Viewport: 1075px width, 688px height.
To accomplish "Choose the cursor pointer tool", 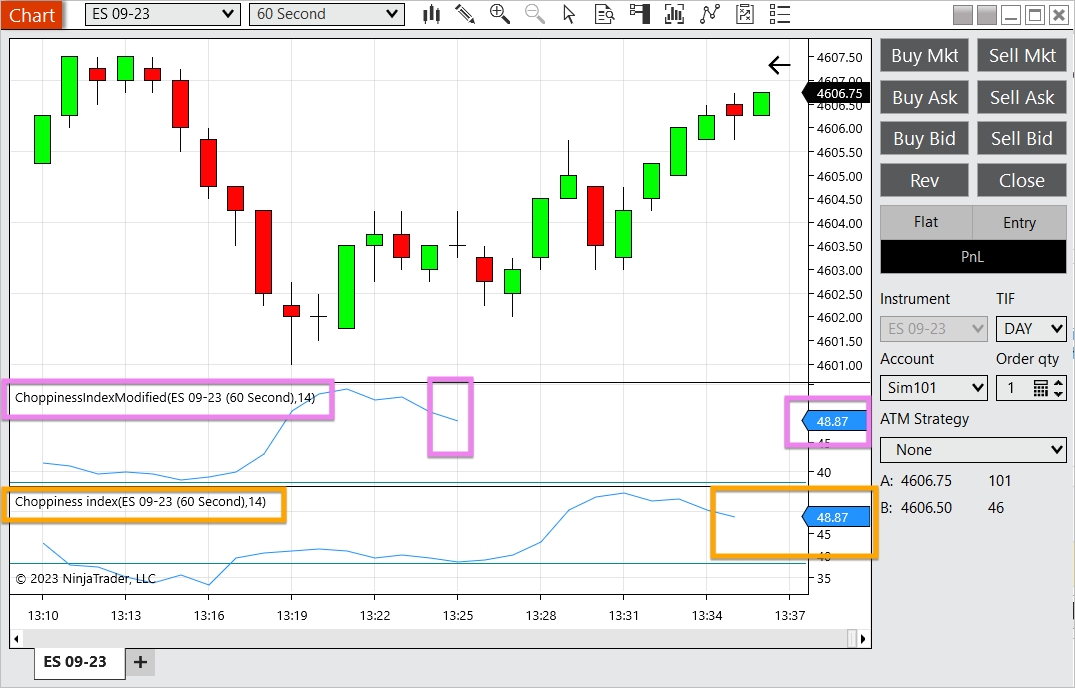I will 569,14.
